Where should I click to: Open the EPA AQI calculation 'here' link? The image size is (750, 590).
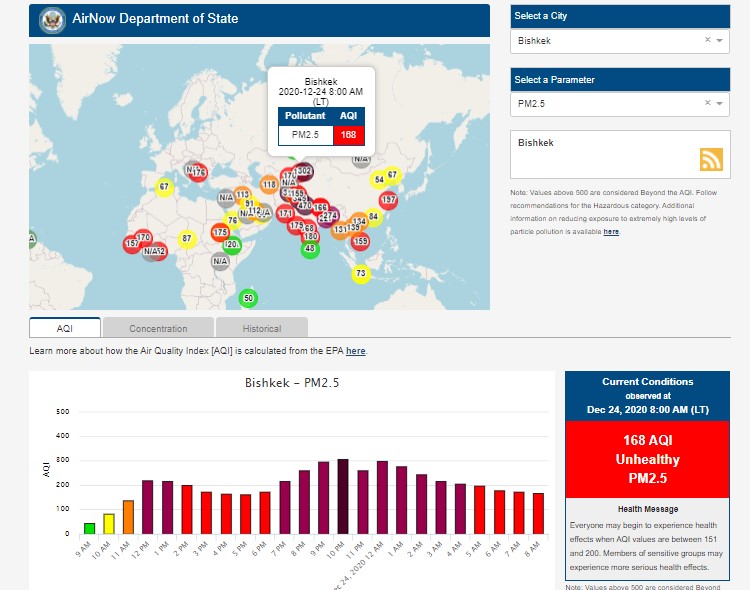355,351
